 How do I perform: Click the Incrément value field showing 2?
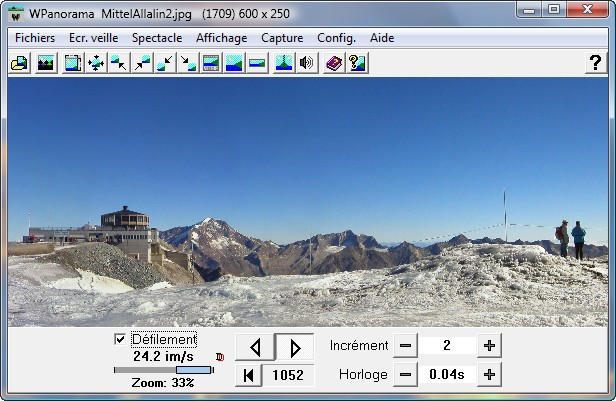pos(447,346)
